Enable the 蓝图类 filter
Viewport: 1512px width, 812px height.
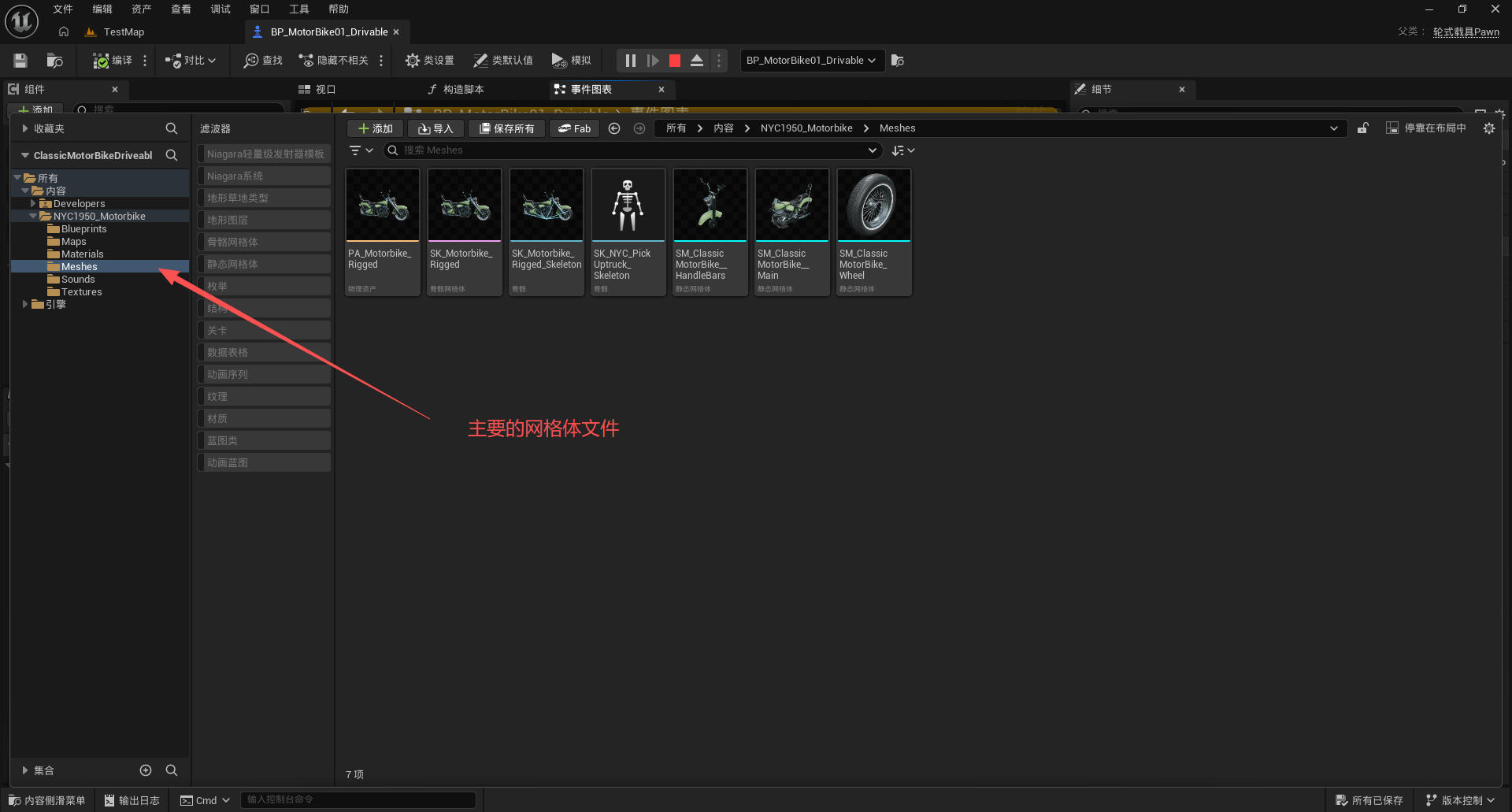click(264, 441)
